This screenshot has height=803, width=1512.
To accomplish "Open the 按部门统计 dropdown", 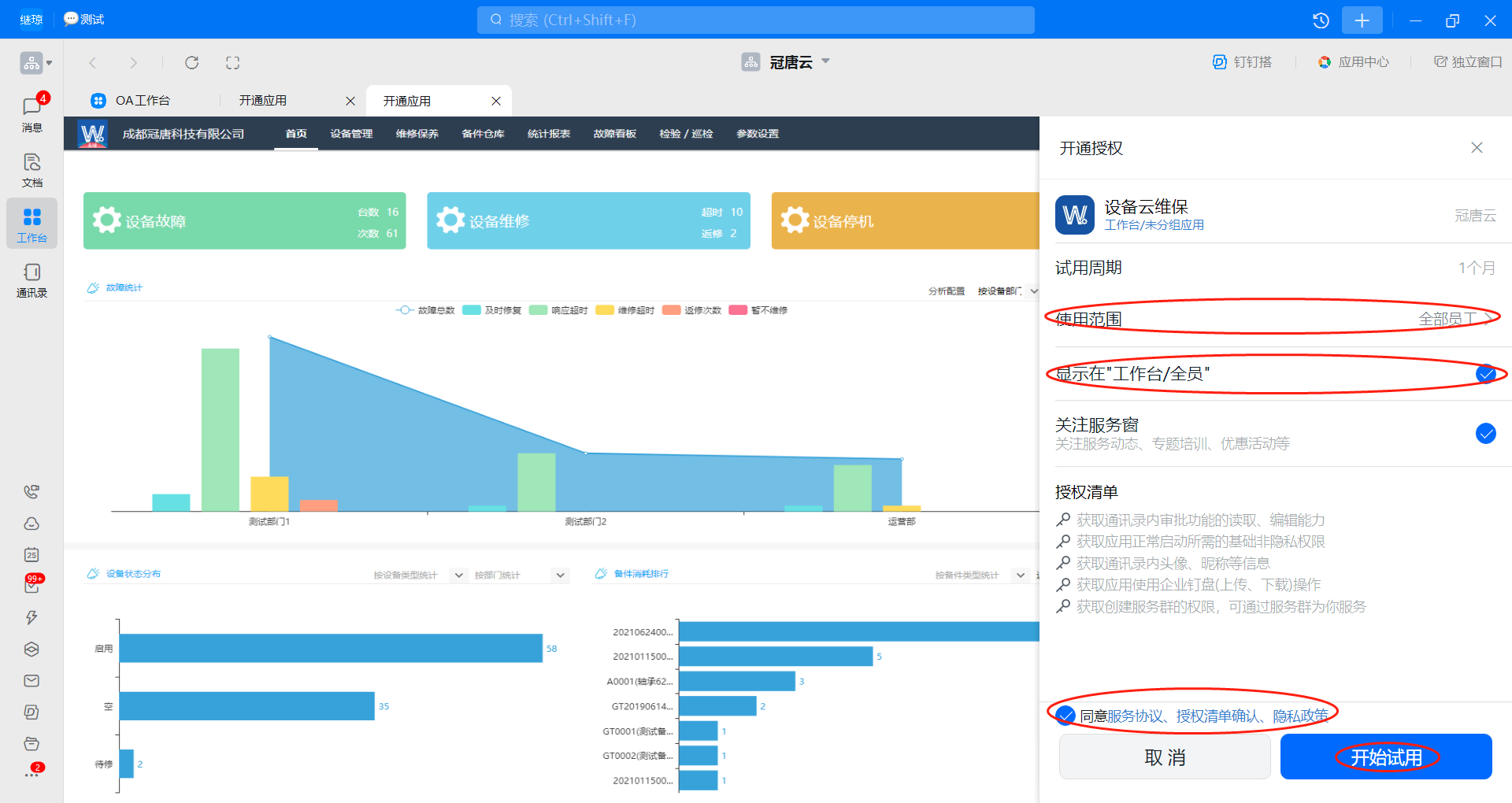I will (520, 575).
